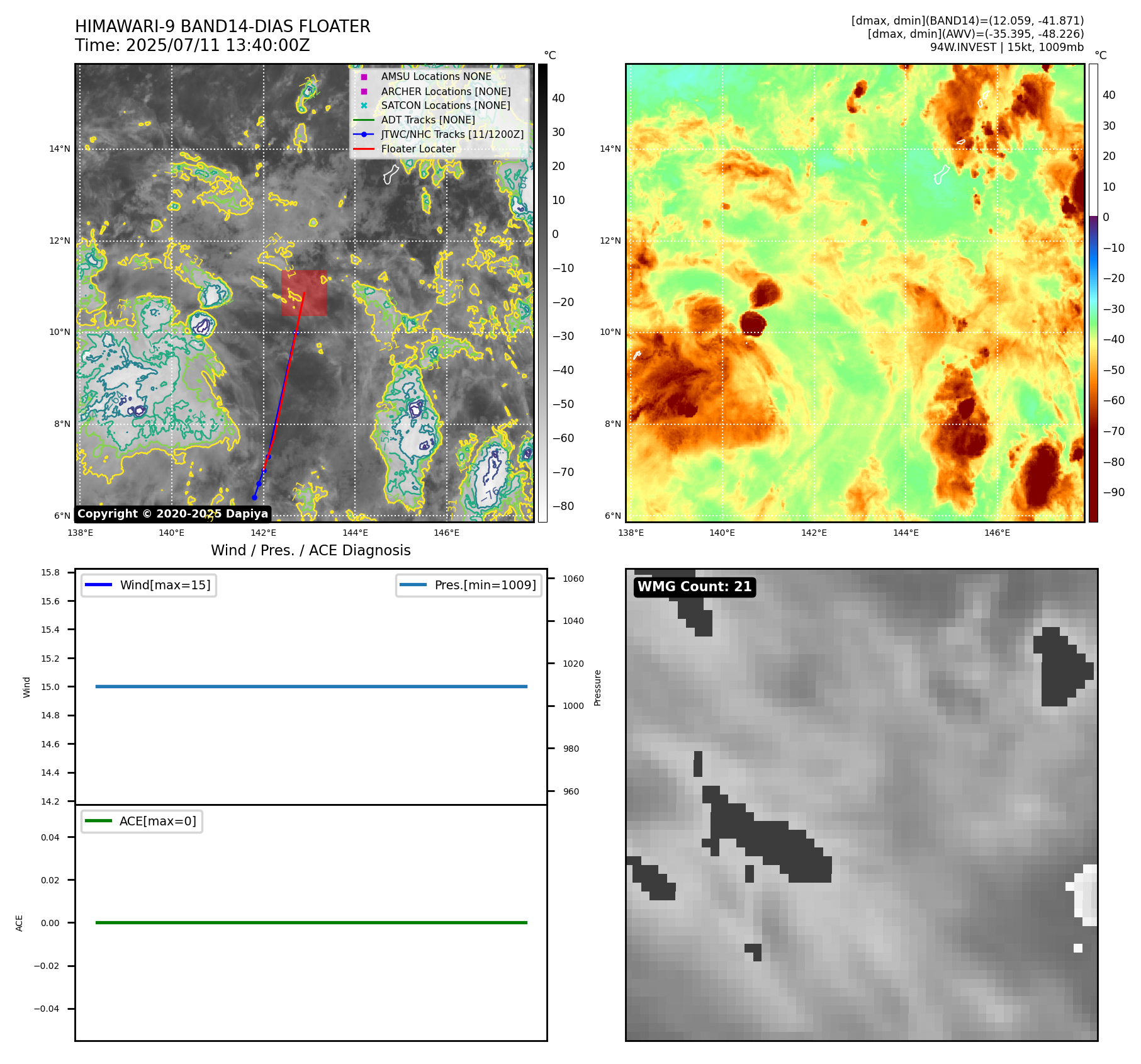1141x1064 pixels.
Task: Click the Copyright 2020-2025 Dapiya label
Action: 173,514
